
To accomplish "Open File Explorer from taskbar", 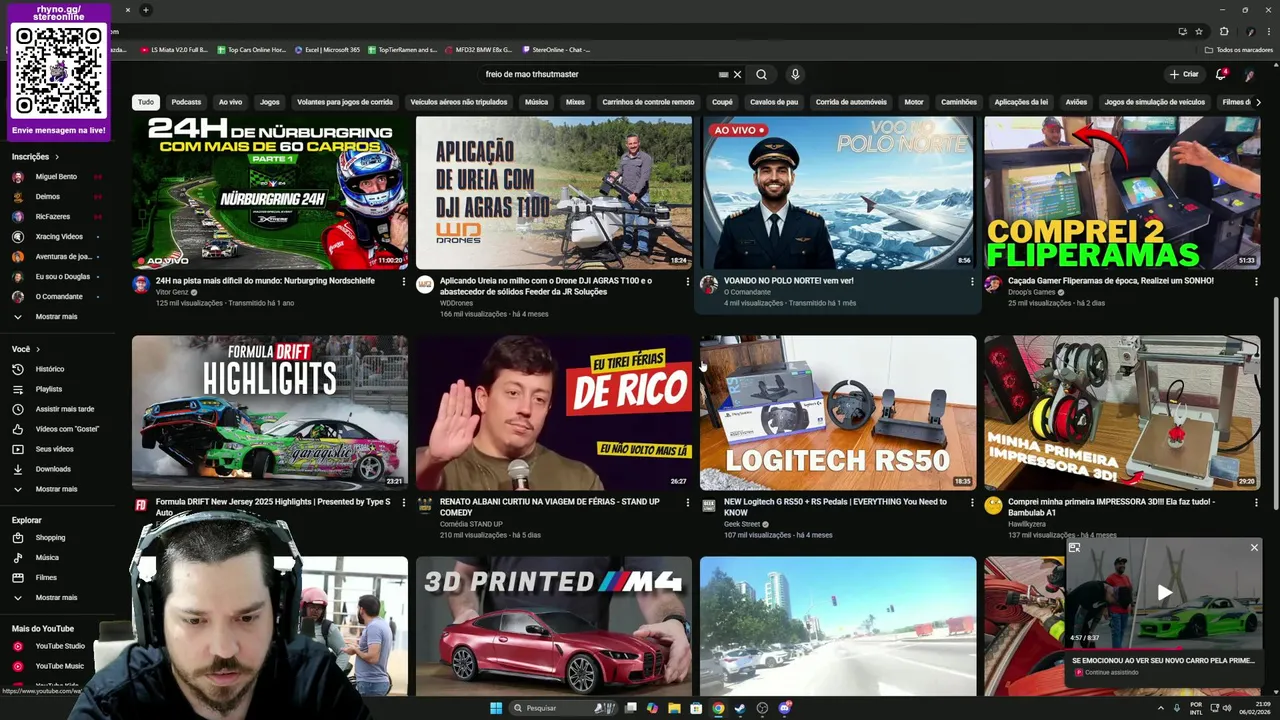I will 674,708.
